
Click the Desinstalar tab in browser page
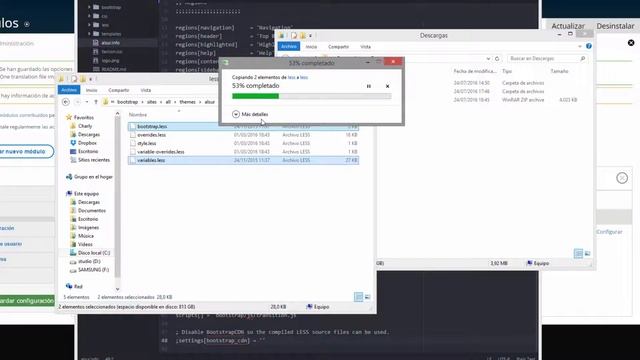click(x=615, y=26)
